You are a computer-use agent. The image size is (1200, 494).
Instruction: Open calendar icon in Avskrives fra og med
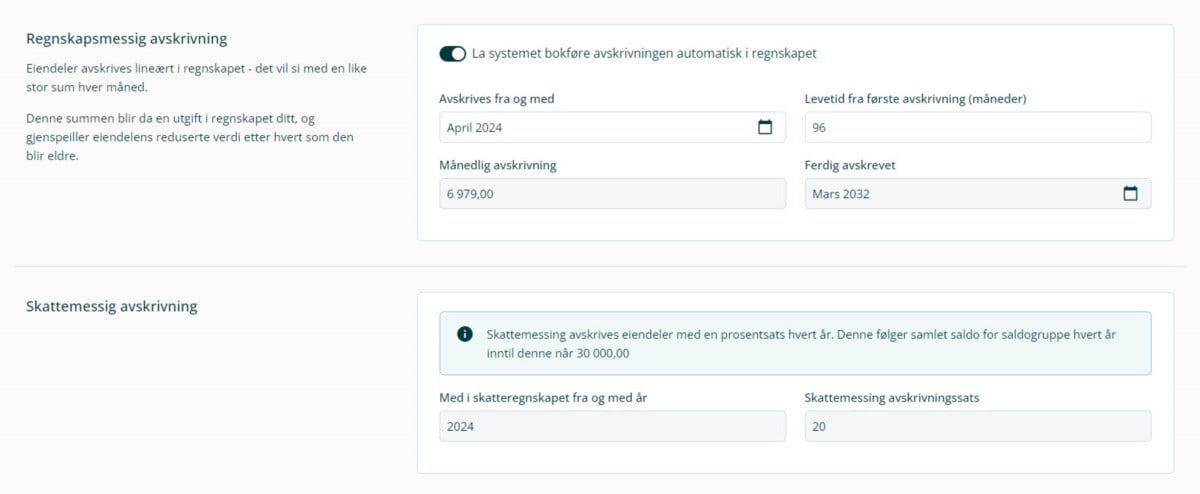click(765, 127)
